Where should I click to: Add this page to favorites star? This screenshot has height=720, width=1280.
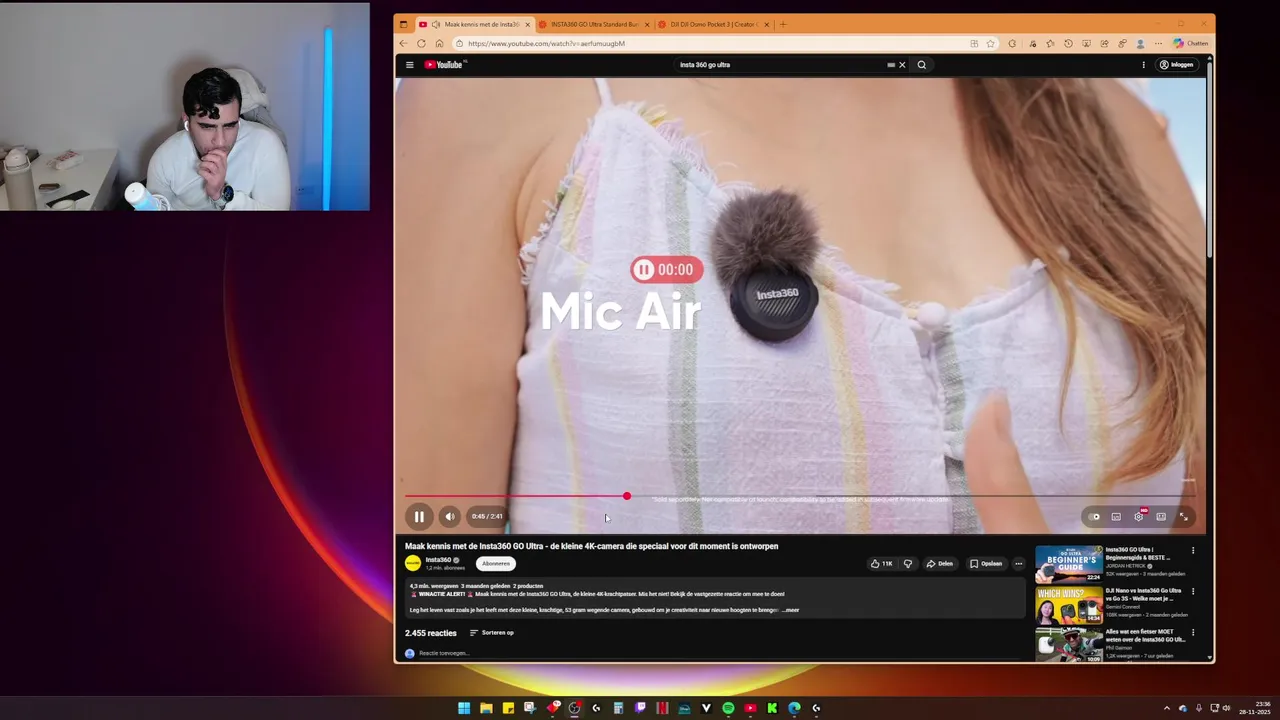pyautogui.click(x=990, y=44)
